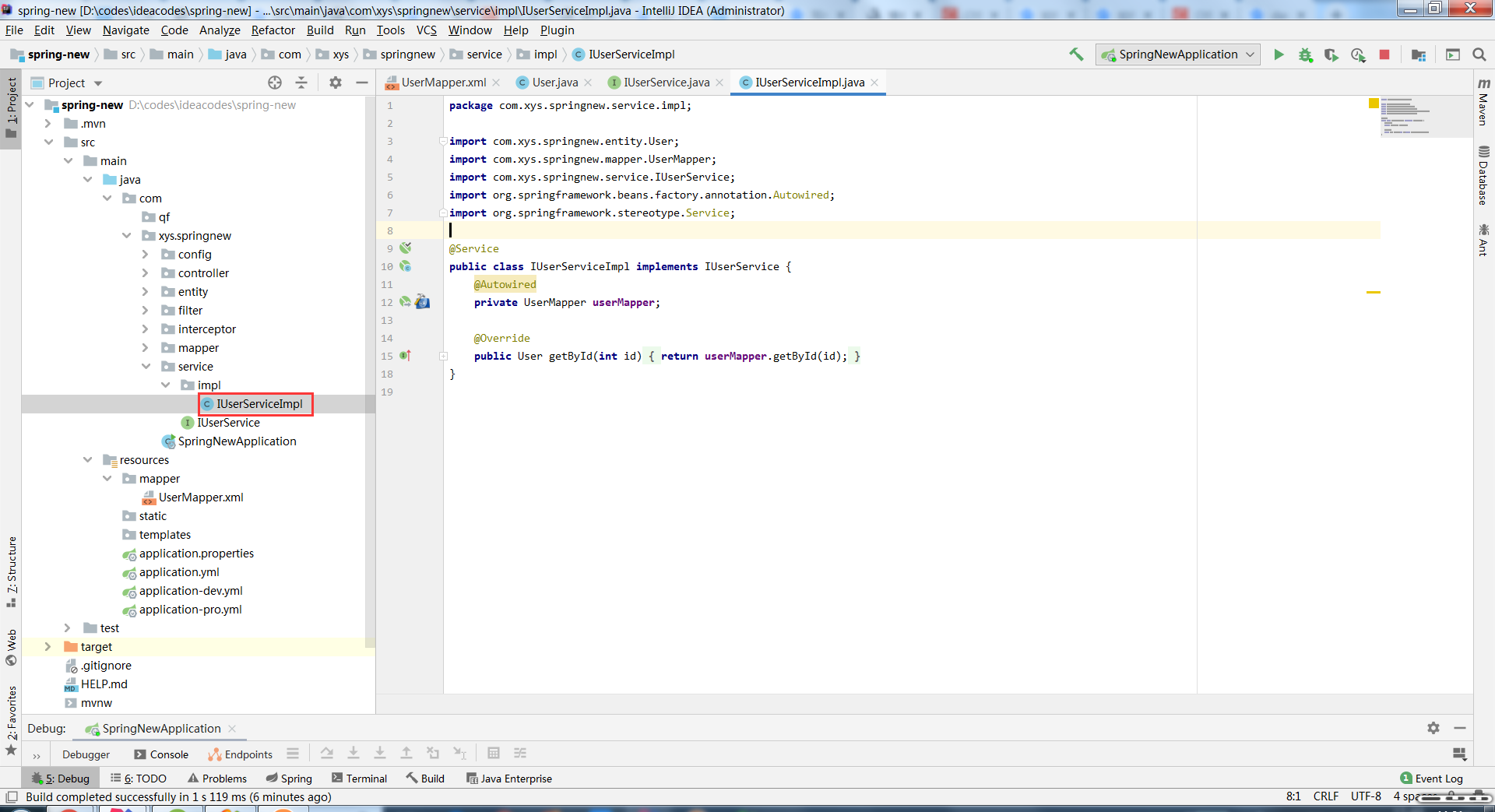Screen dimensions: 1495x812
Task: Build project with the hammer icon
Action: (x=1076, y=54)
